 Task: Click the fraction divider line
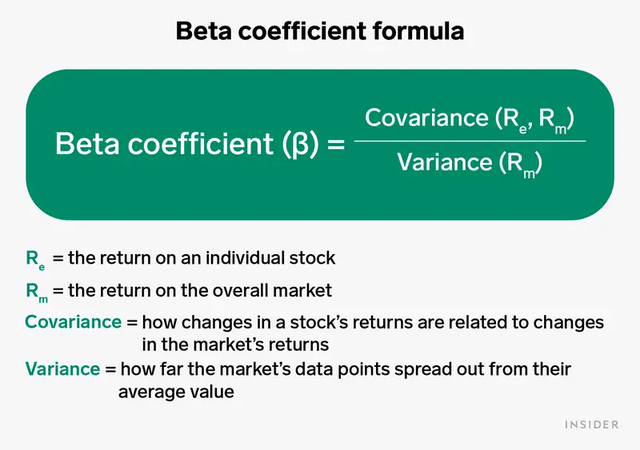coord(470,141)
